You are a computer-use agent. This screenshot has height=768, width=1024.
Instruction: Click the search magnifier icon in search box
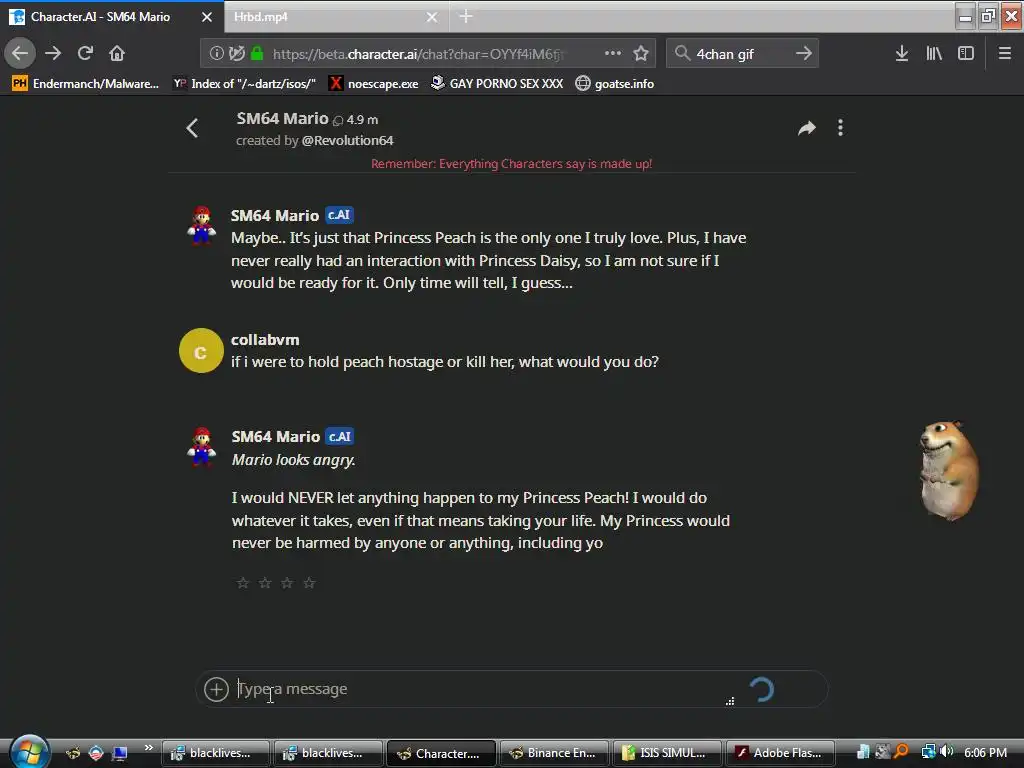pos(682,54)
